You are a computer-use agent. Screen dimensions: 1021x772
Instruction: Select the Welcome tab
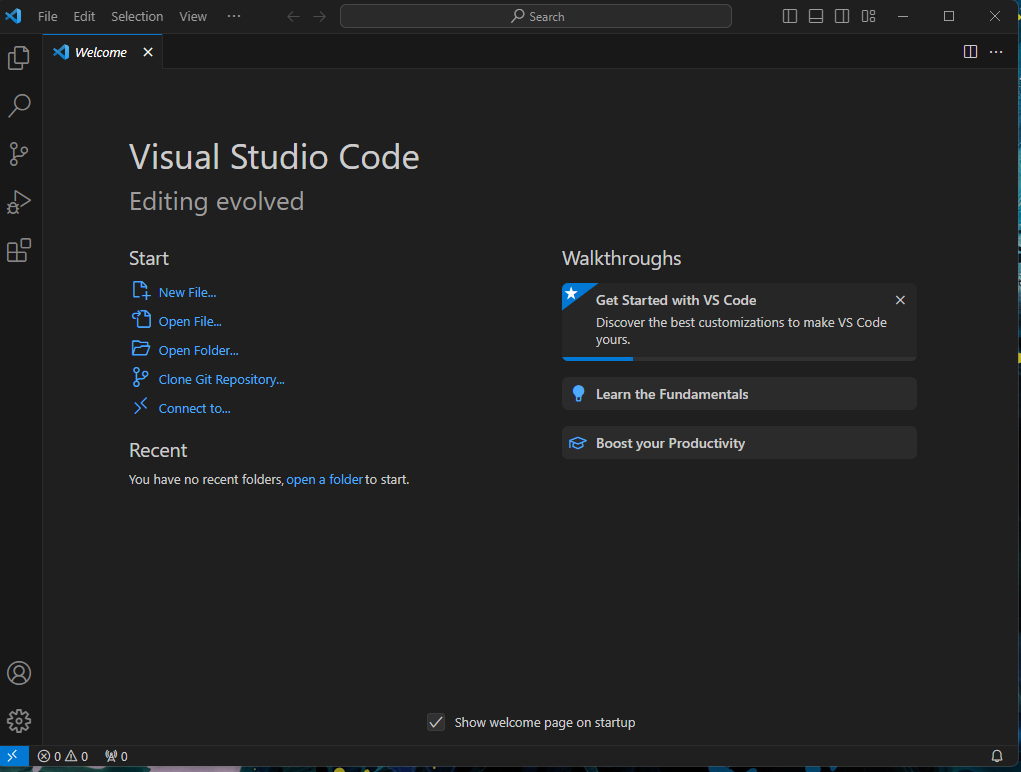point(102,52)
